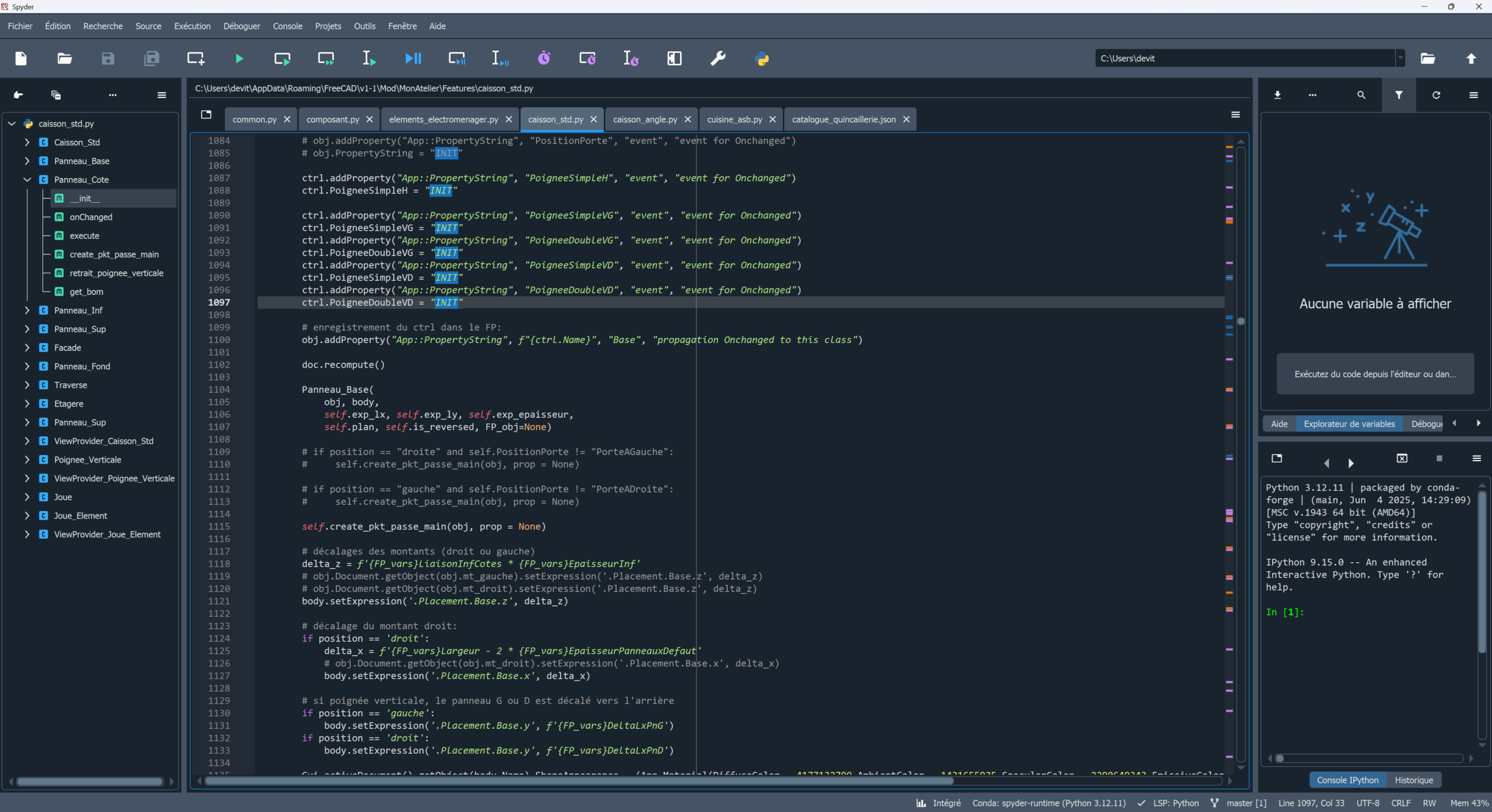Go to cursor position outline icon
Viewport: 1492px width, 812px height.
point(19,95)
